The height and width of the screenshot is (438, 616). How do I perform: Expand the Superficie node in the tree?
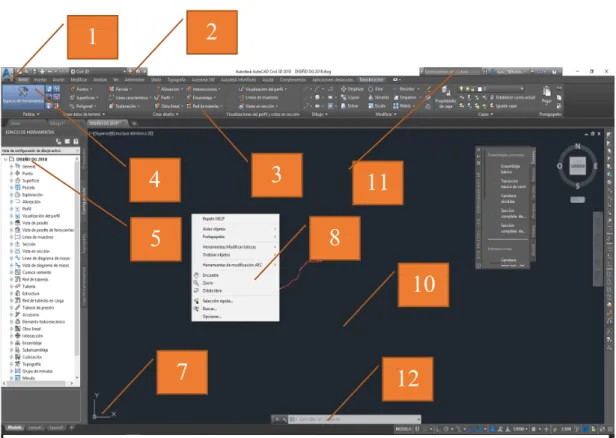click(11, 180)
